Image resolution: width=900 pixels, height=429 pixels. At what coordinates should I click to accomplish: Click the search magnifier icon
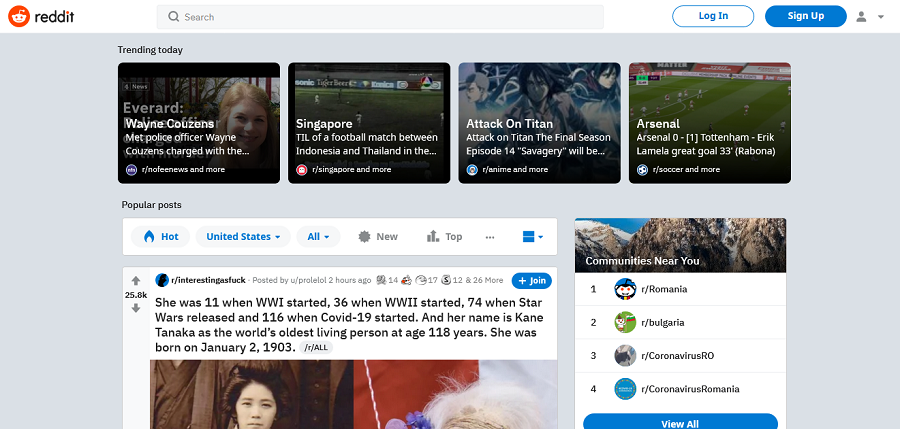(173, 17)
